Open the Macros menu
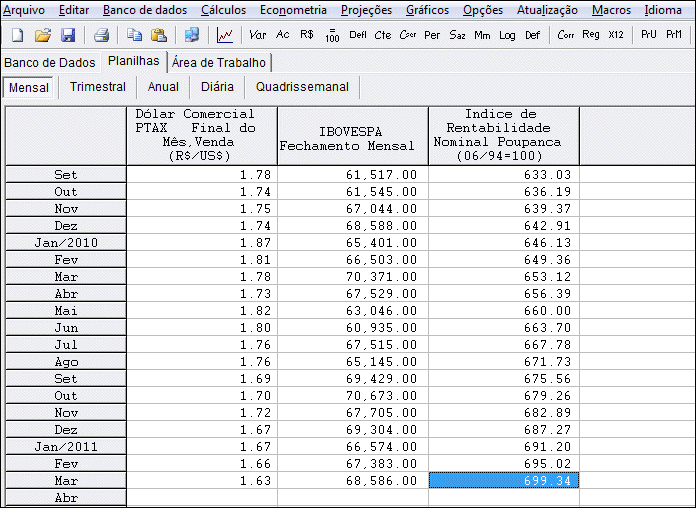 click(x=611, y=10)
